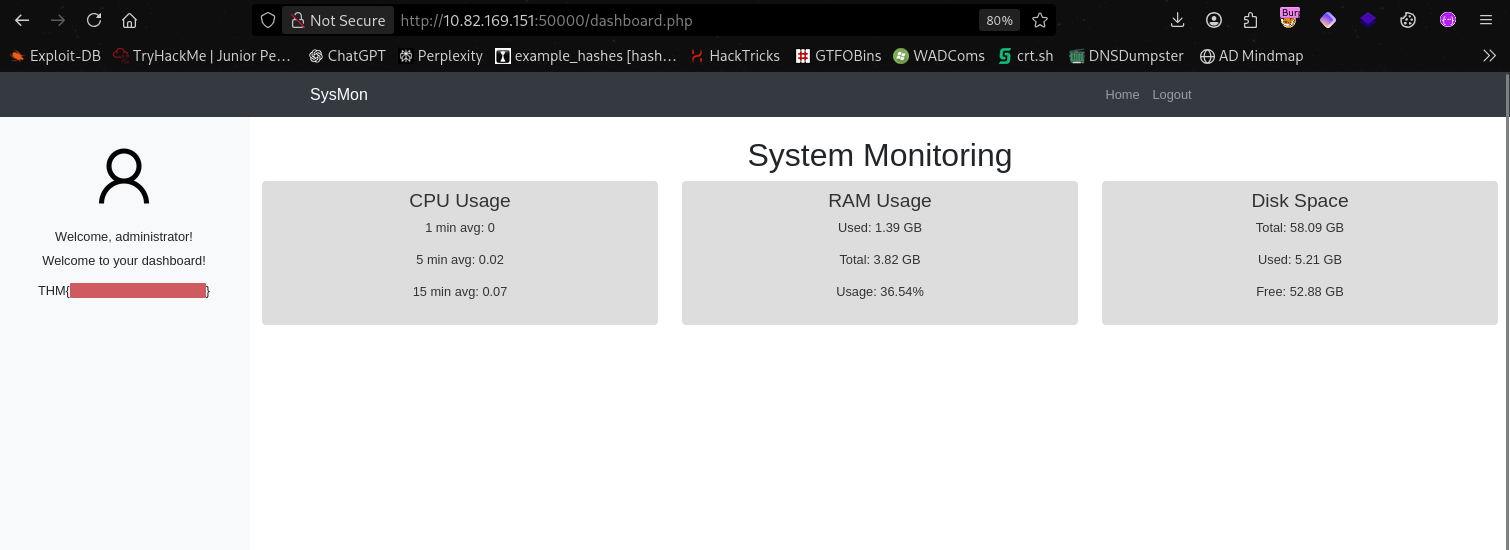This screenshot has width=1510, height=550.
Task: Open the extensions puzzle icon
Action: pyautogui.click(x=1251, y=20)
